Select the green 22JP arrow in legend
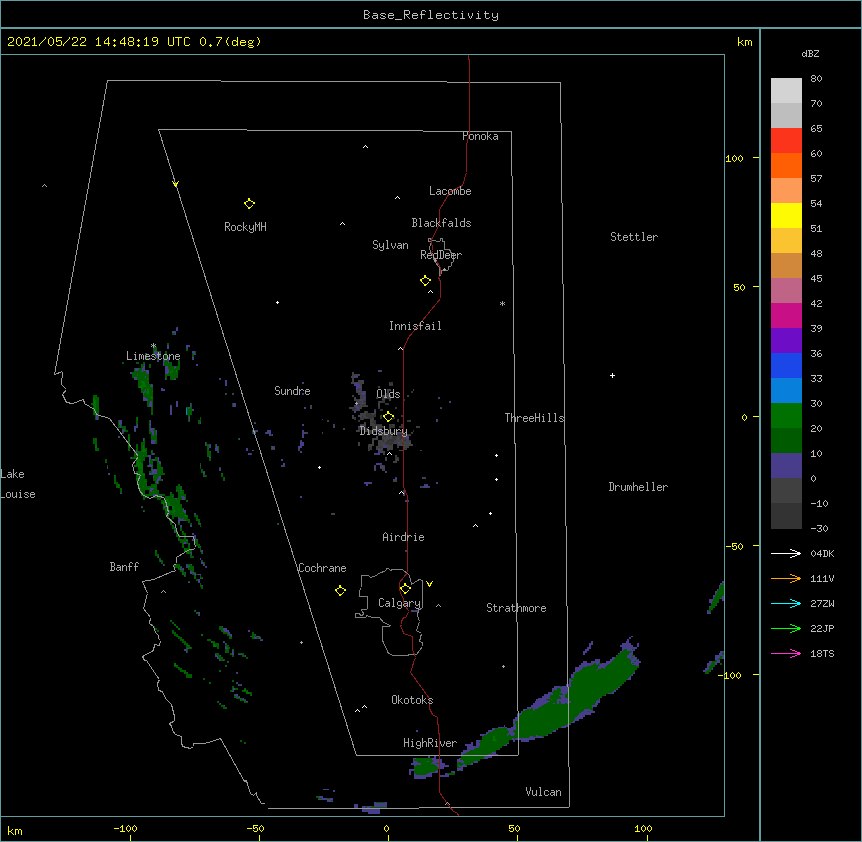The height and width of the screenshot is (842, 862). (x=786, y=628)
